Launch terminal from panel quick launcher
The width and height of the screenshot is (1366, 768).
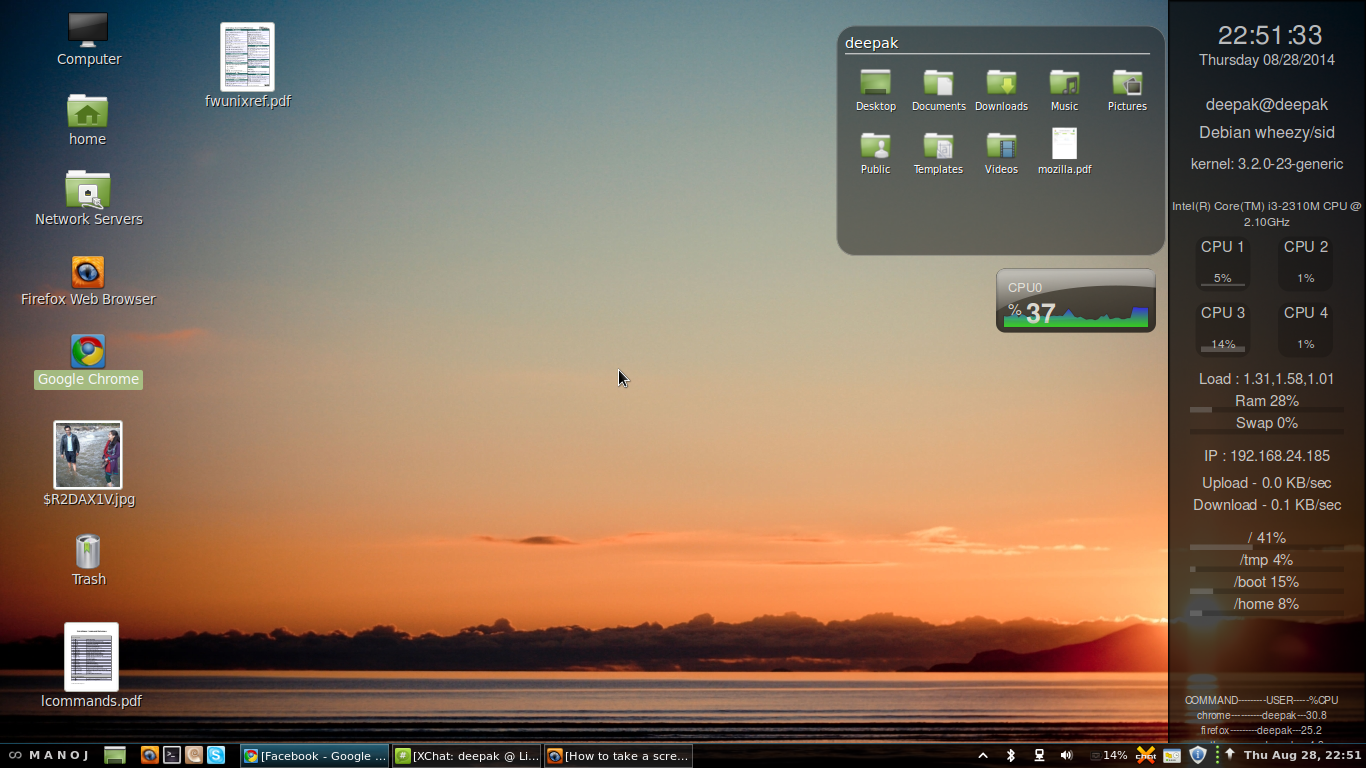click(x=172, y=755)
